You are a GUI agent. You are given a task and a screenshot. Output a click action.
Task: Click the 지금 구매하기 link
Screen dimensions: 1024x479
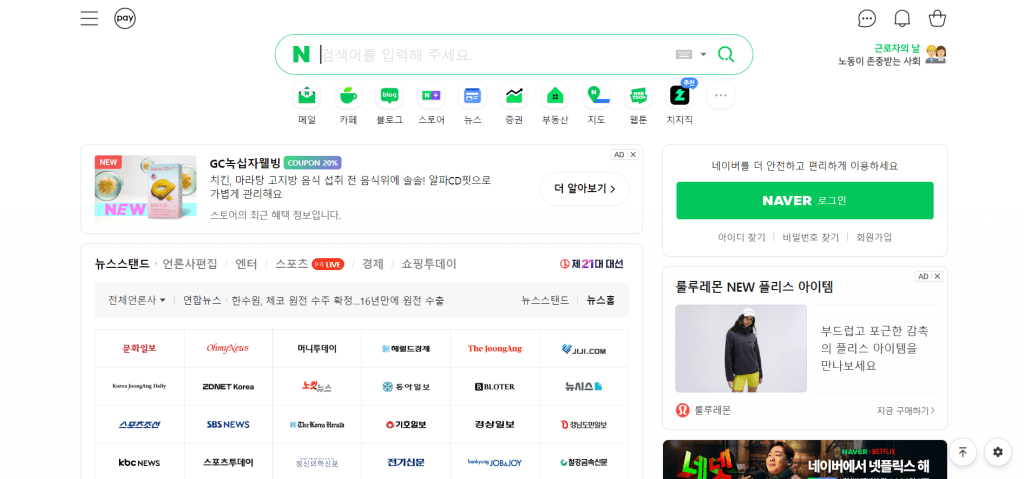[x=906, y=410]
